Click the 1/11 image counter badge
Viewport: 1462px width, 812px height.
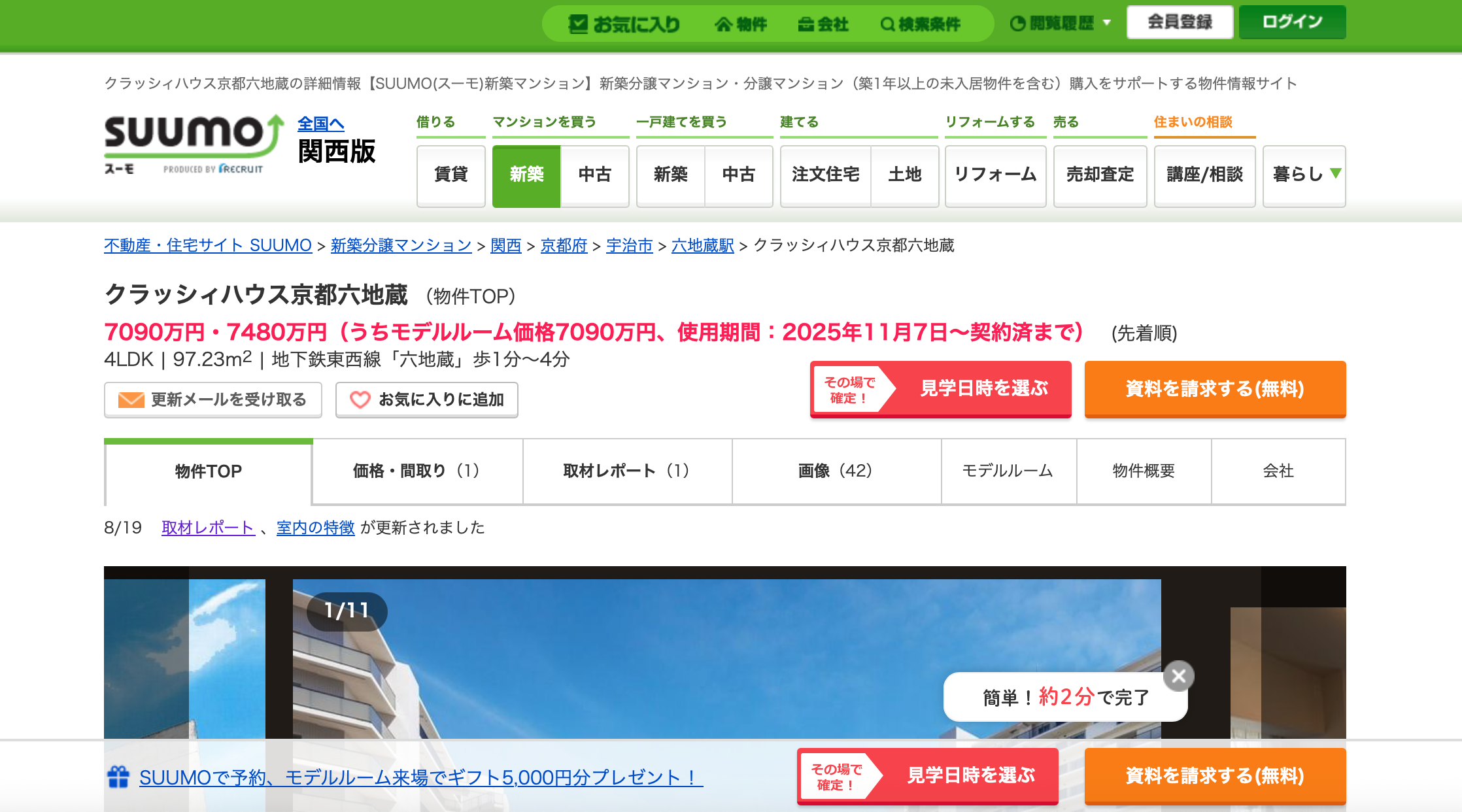click(347, 611)
